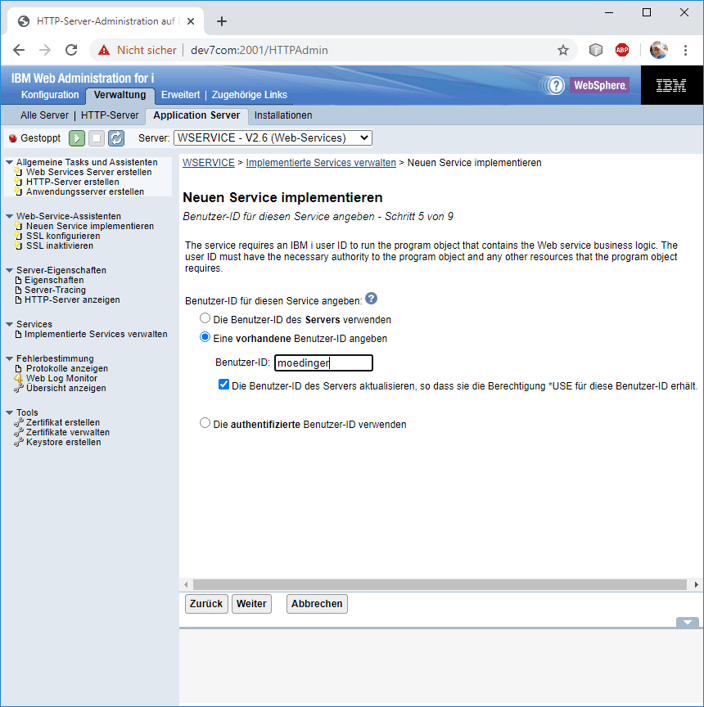Start the server with green play icon
This screenshot has height=707, width=704.
77,138
